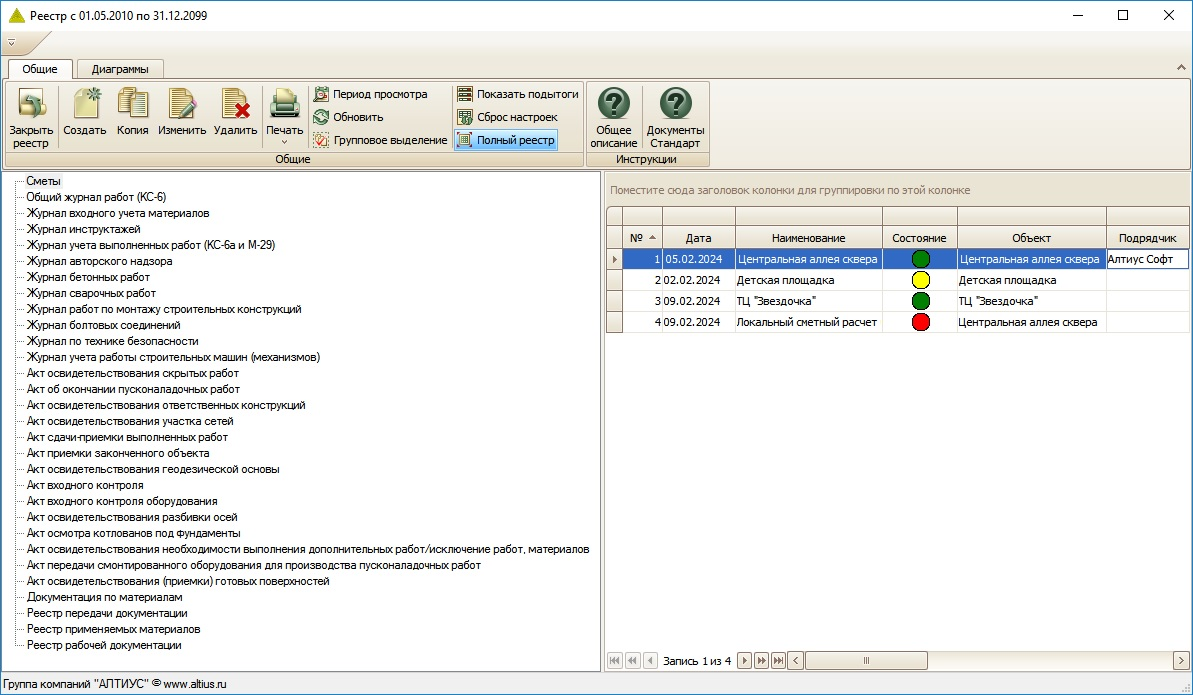Click the red status circle in row 4
The width and height of the screenshot is (1193, 695).
[x=920, y=322]
